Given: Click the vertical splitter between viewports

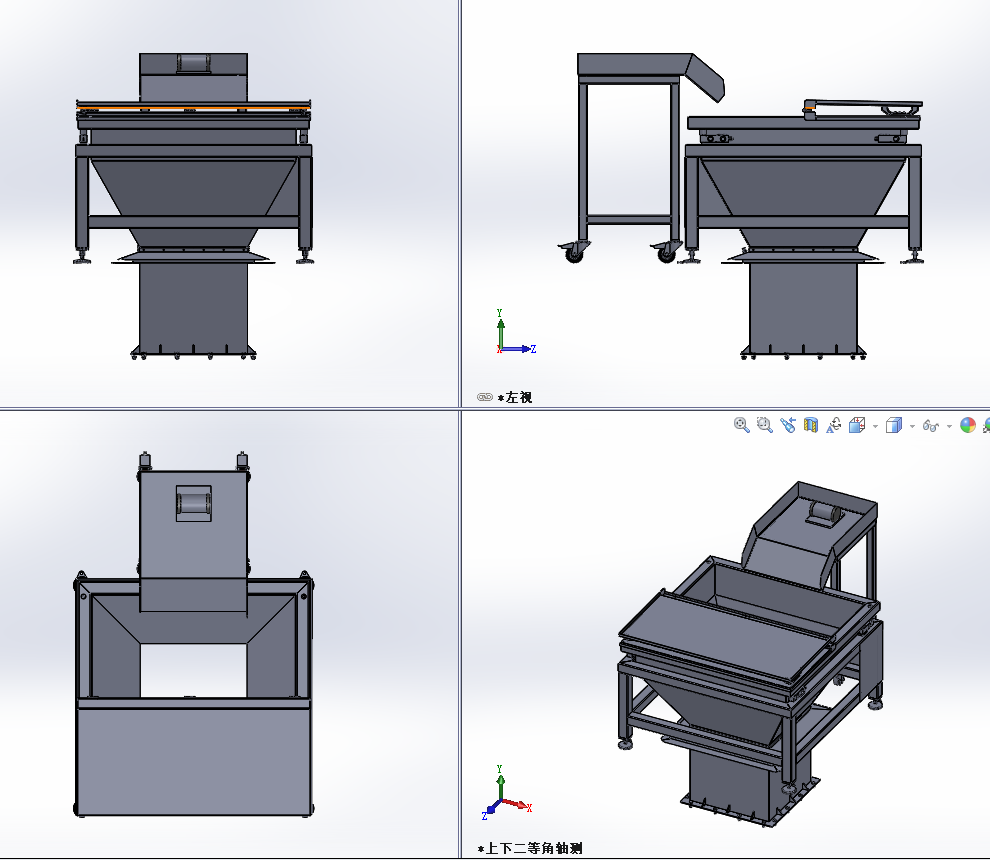Looking at the screenshot, I should pos(460,200).
